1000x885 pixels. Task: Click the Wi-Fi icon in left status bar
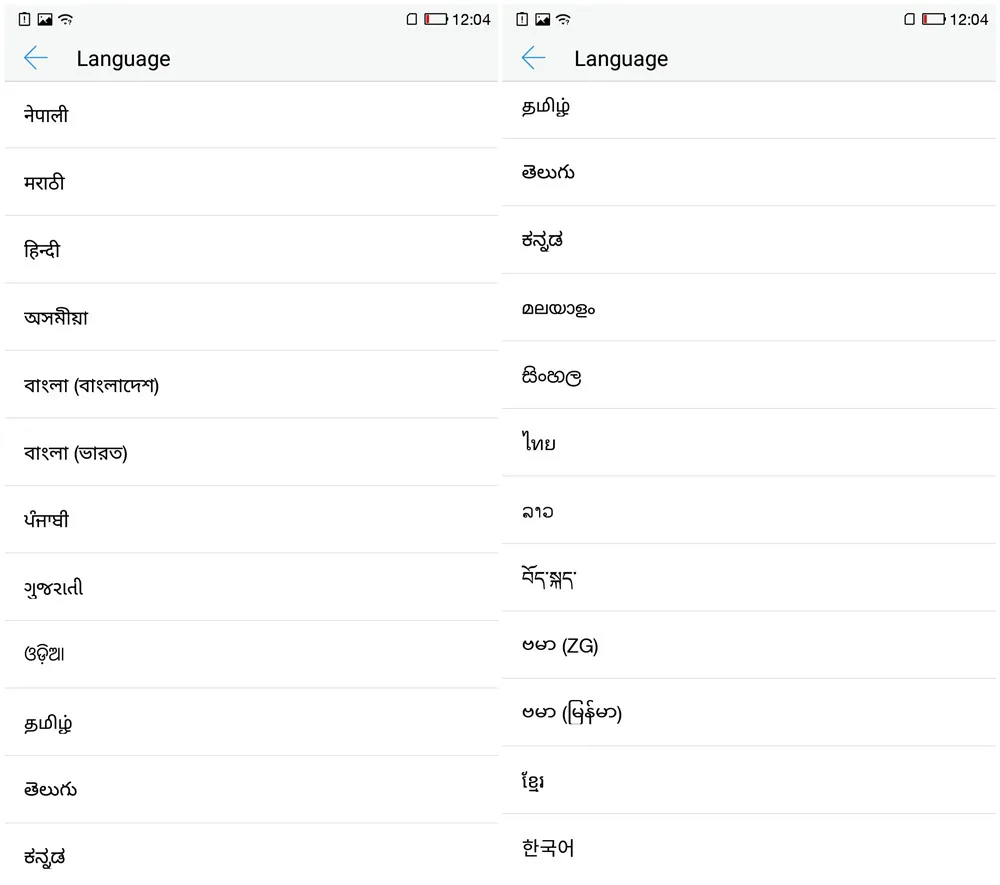tap(66, 19)
